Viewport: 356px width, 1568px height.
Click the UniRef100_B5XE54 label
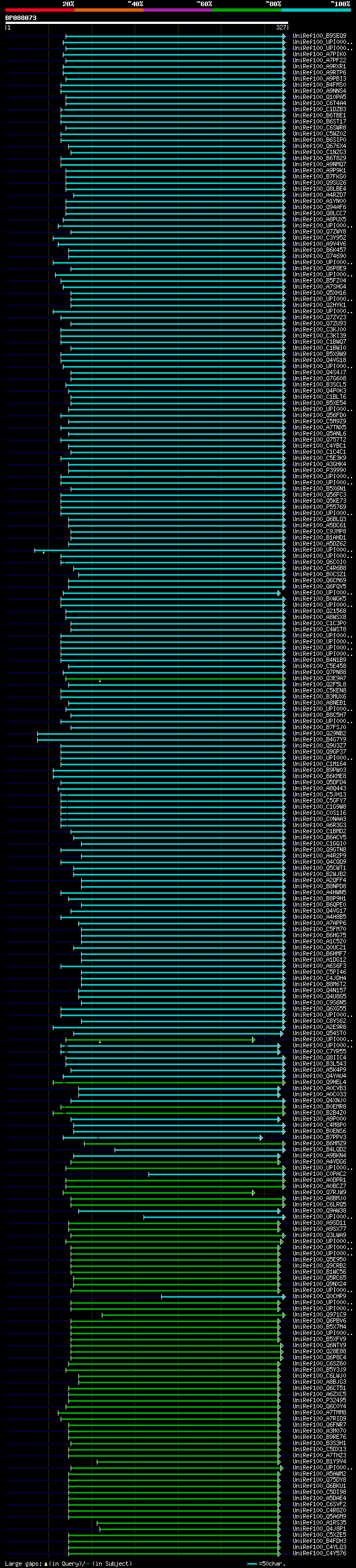[319, 403]
